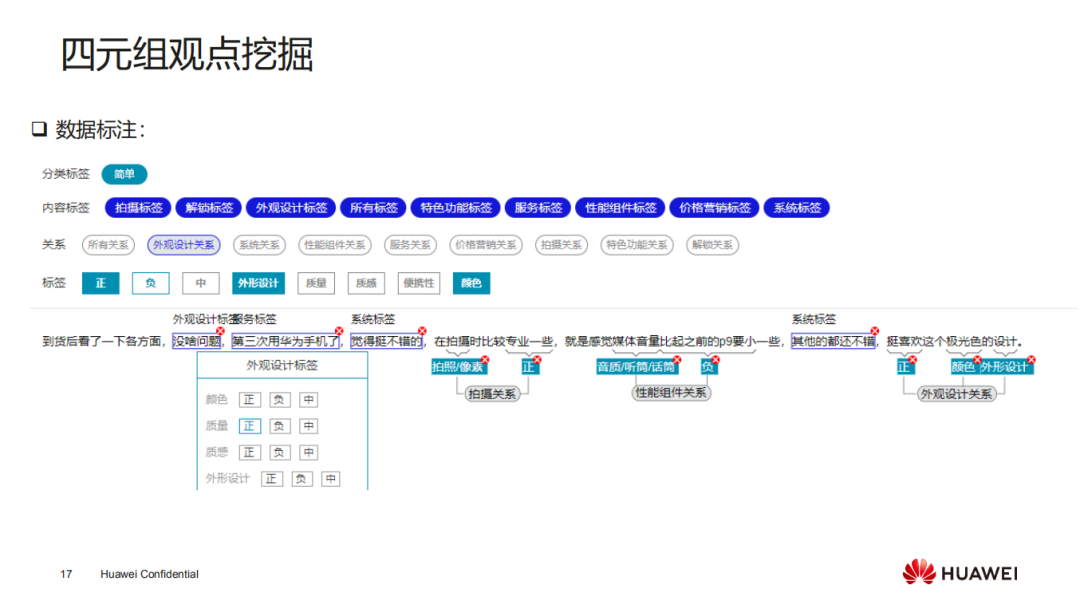This screenshot has height=605, width=1080.
Task: Toggle the 正 label button in label row
Action: pos(101,283)
